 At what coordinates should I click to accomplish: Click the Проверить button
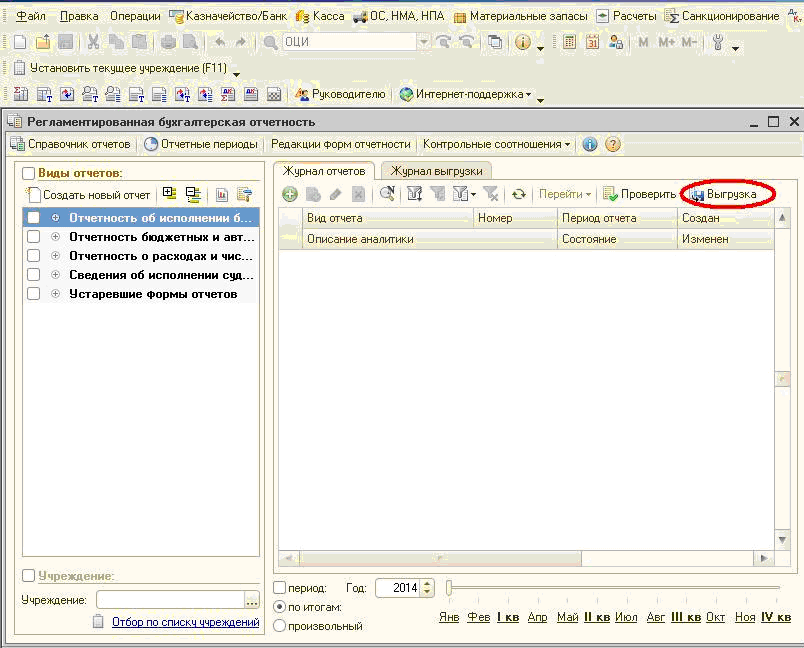tap(639, 194)
